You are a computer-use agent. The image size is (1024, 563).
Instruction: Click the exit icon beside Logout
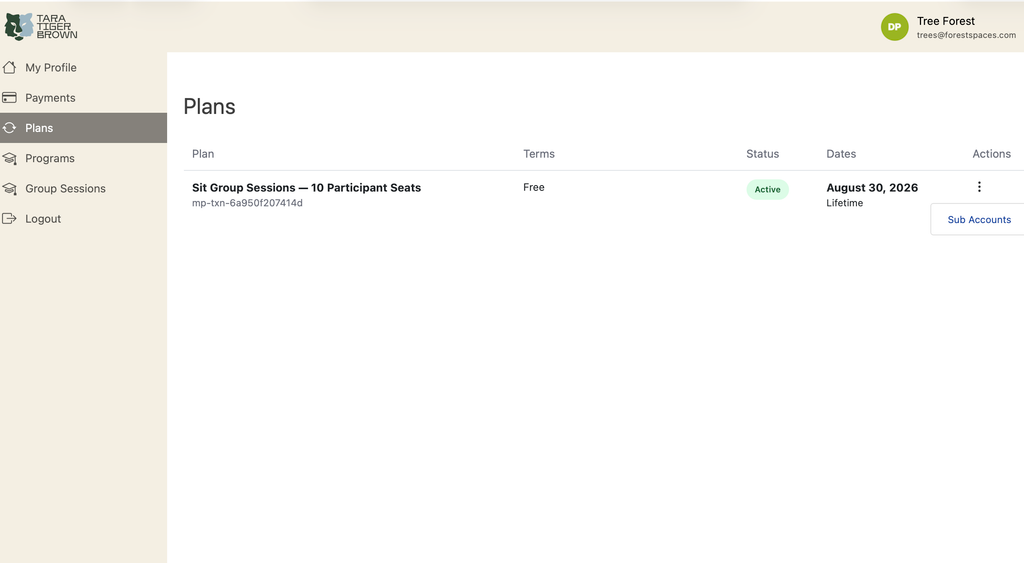coord(9,219)
